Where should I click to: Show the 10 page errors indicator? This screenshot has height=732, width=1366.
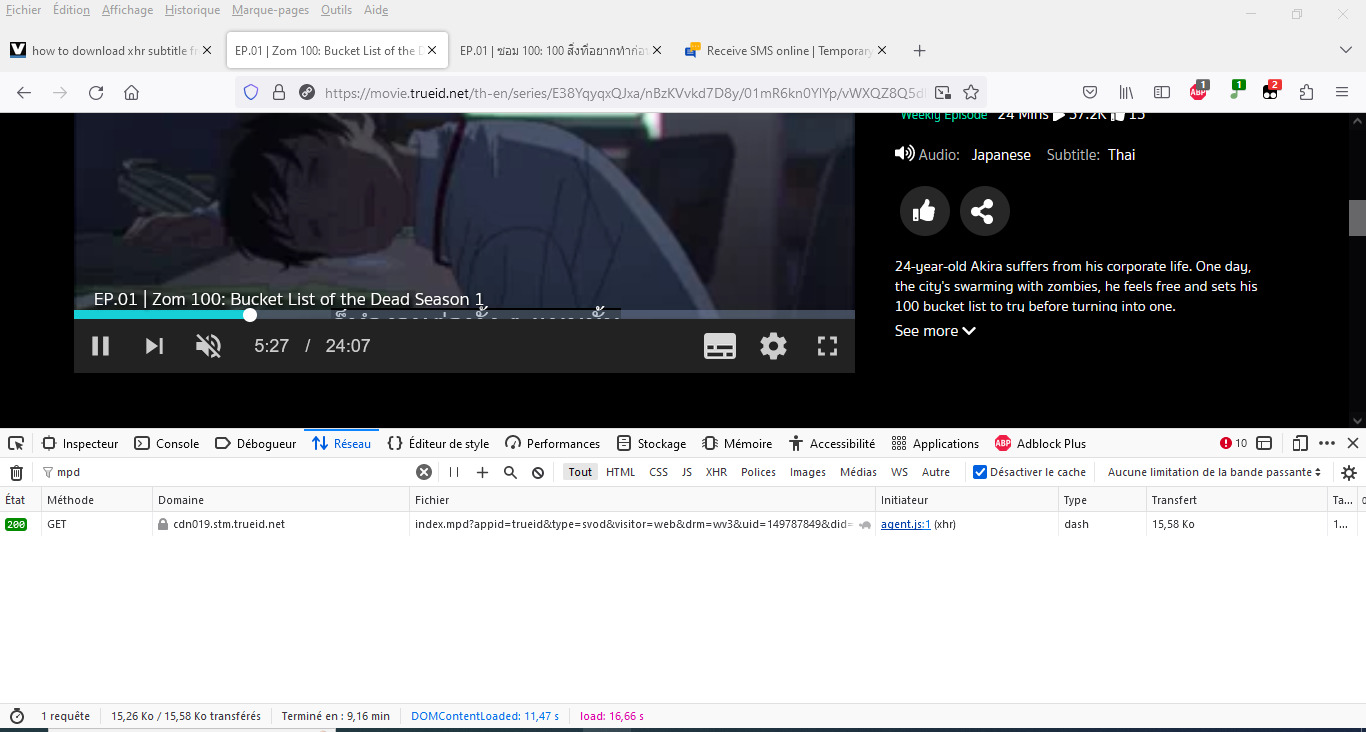click(1233, 443)
